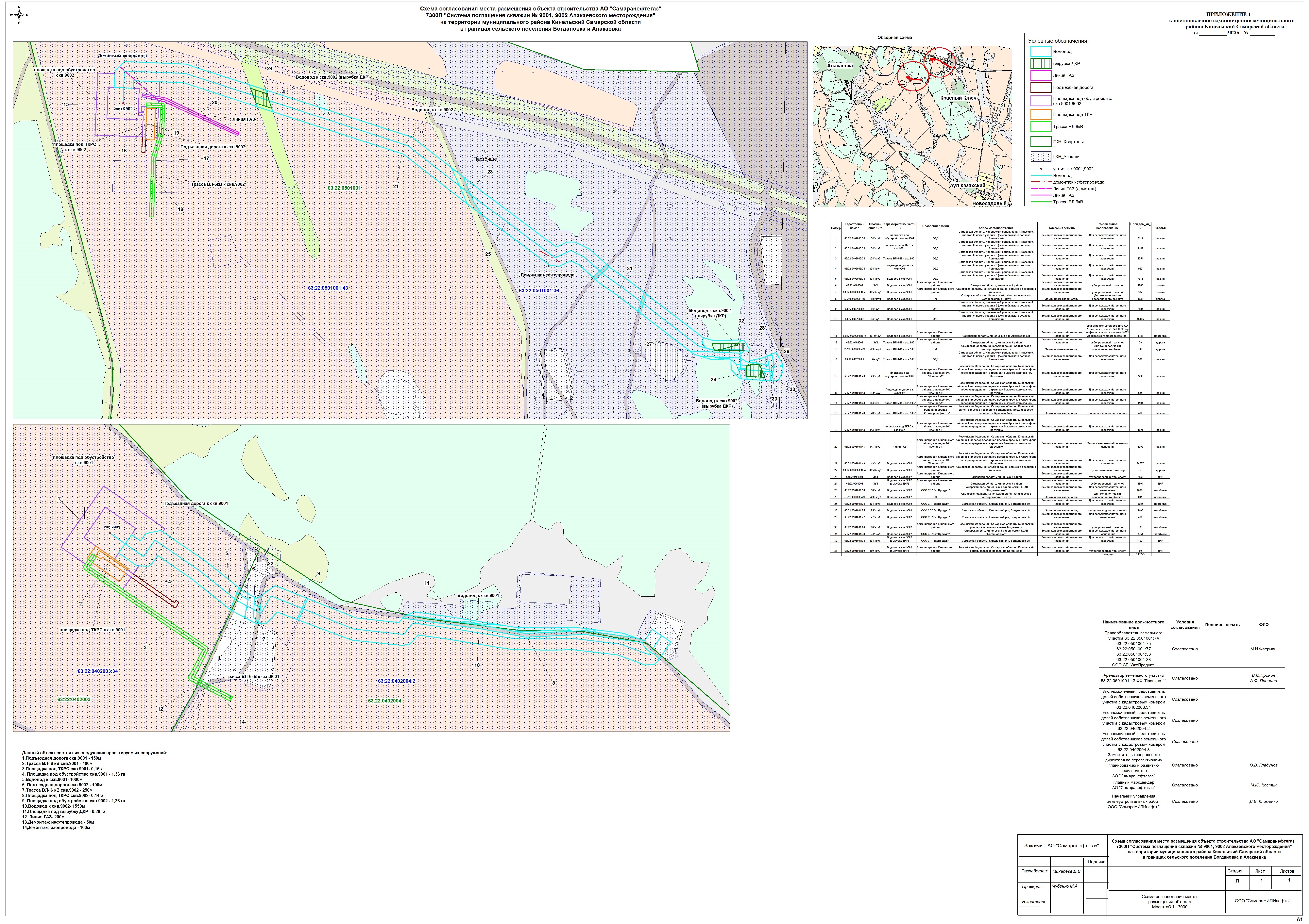Click 'площадка под обустройство скв.9001' map label

pos(83,460)
